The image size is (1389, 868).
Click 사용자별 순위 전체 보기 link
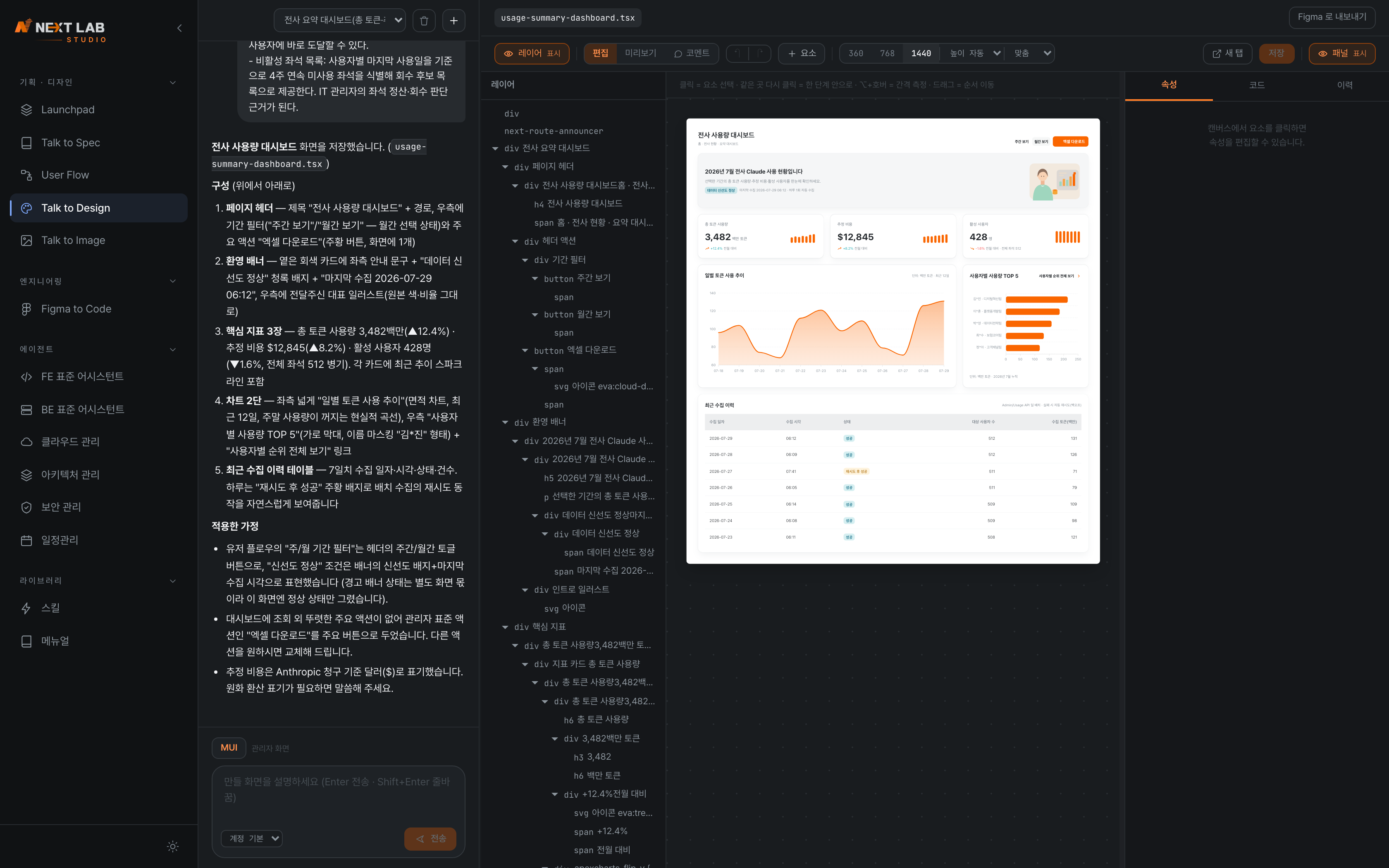[x=1060, y=276]
